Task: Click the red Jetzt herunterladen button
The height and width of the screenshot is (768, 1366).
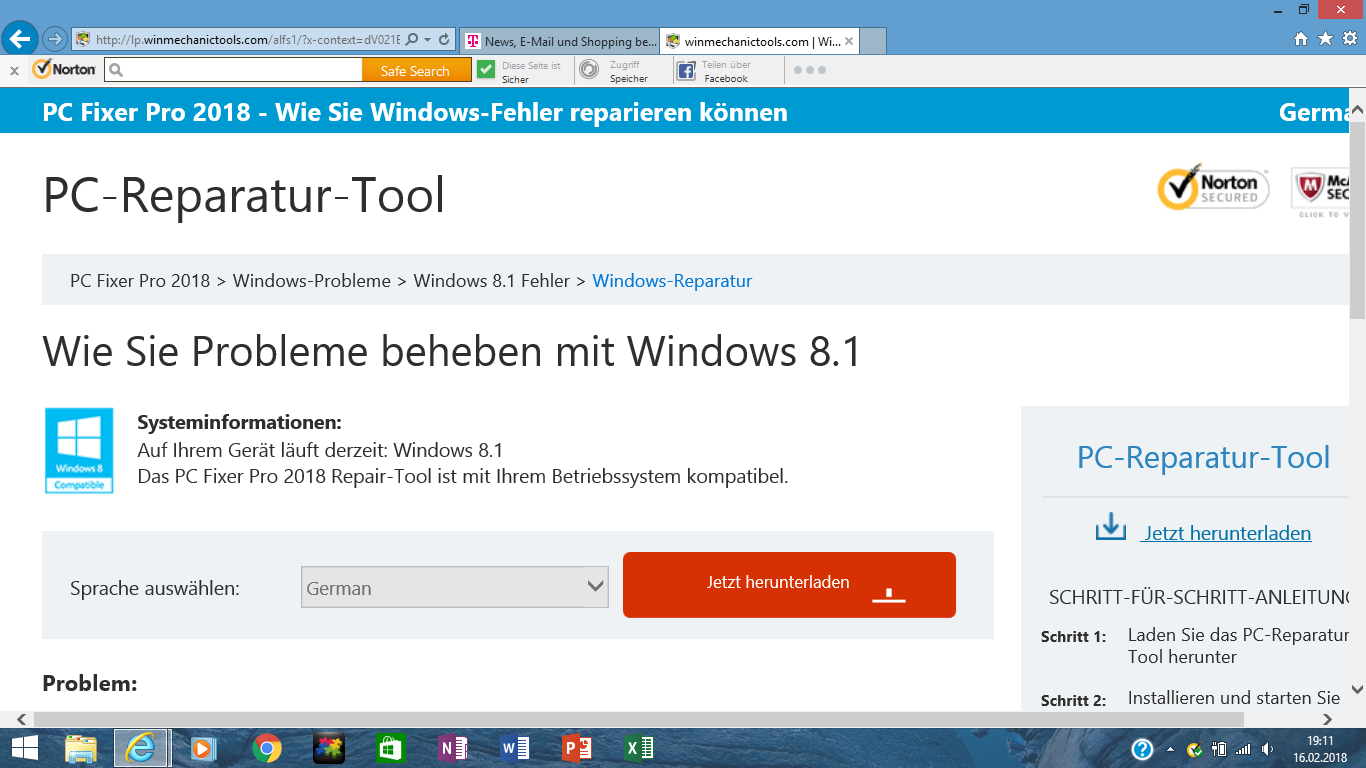Action: (x=789, y=585)
